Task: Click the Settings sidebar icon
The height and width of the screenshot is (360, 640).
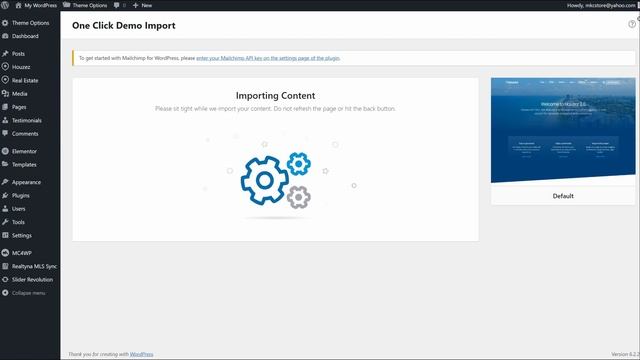Action: tap(5, 235)
